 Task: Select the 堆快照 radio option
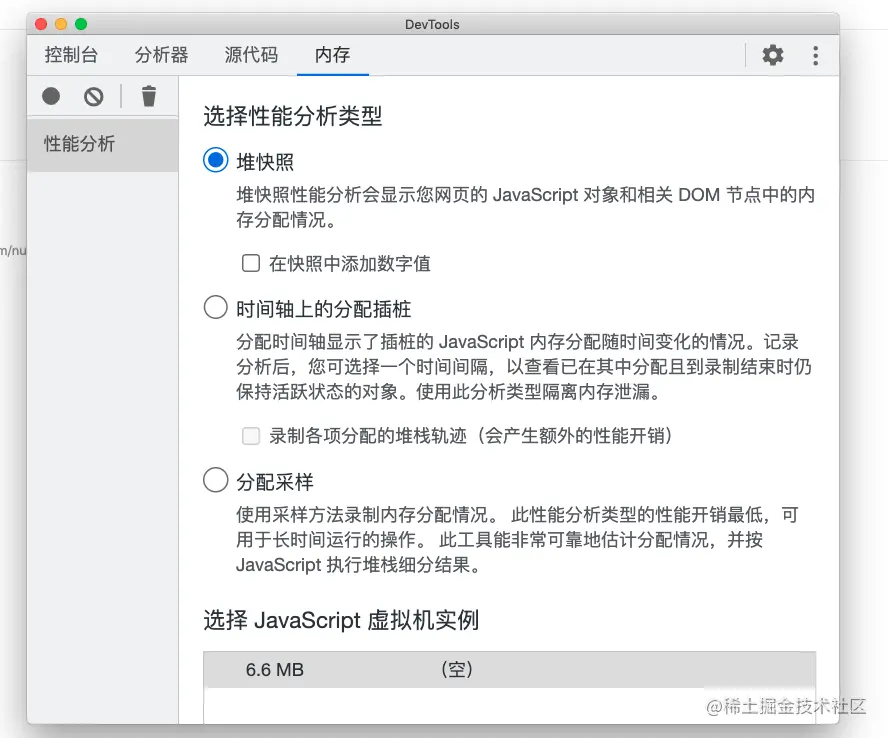click(x=216, y=160)
